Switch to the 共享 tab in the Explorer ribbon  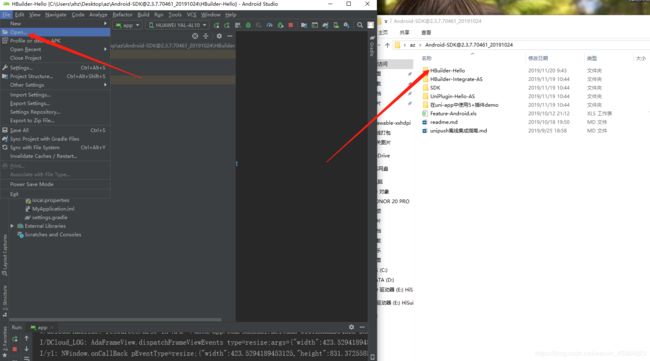pos(405,32)
